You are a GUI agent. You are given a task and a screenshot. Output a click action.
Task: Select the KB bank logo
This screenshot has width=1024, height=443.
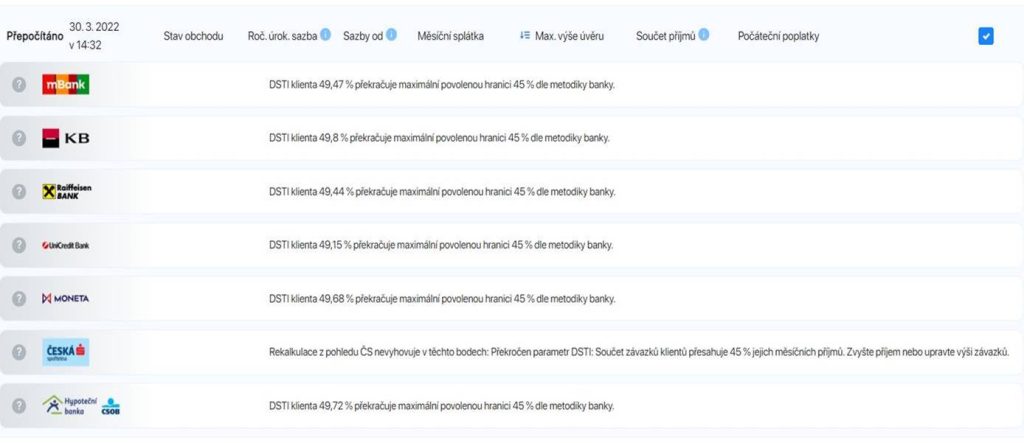pyautogui.click(x=66, y=138)
